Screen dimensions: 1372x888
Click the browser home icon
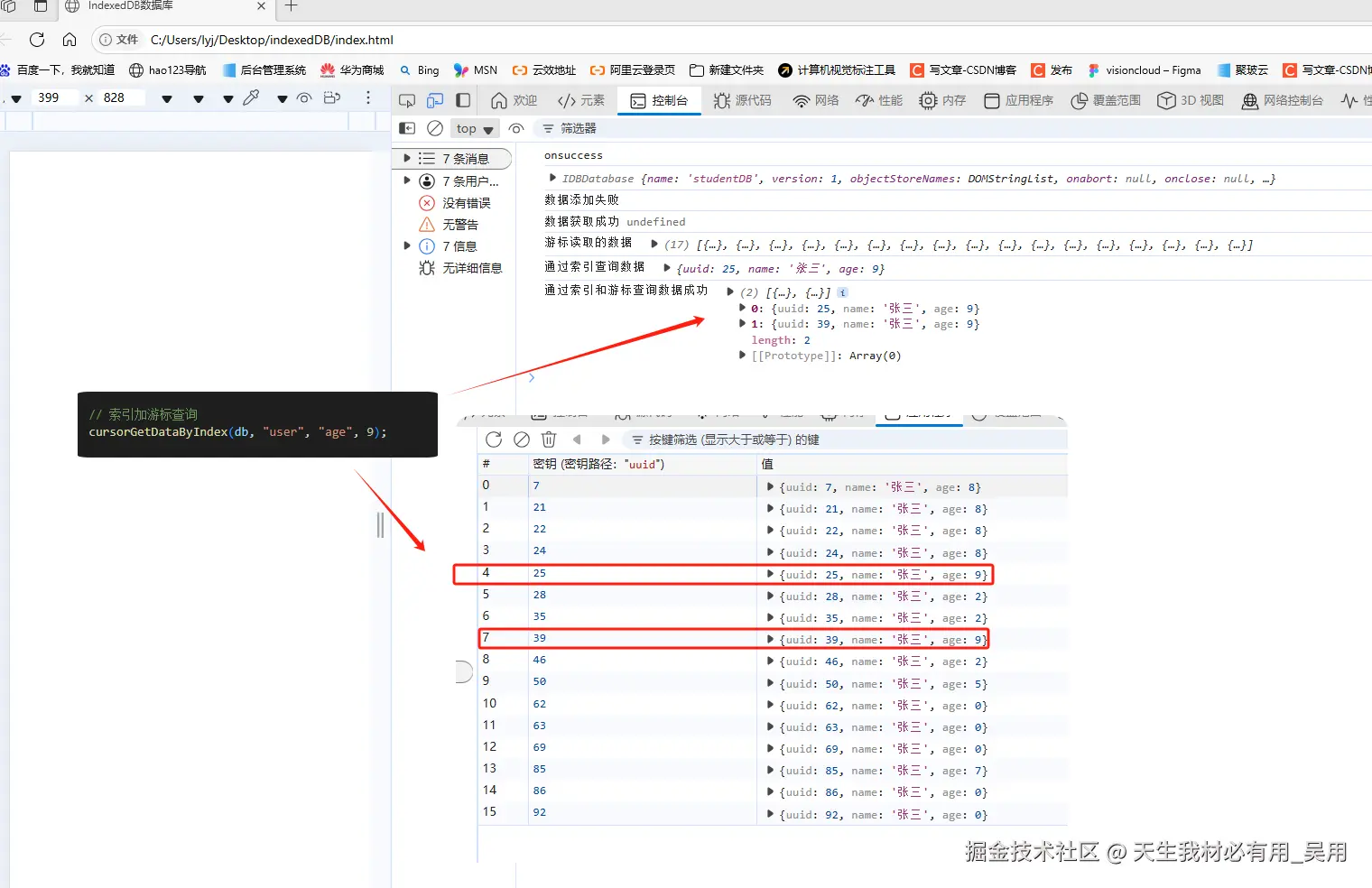[70, 40]
